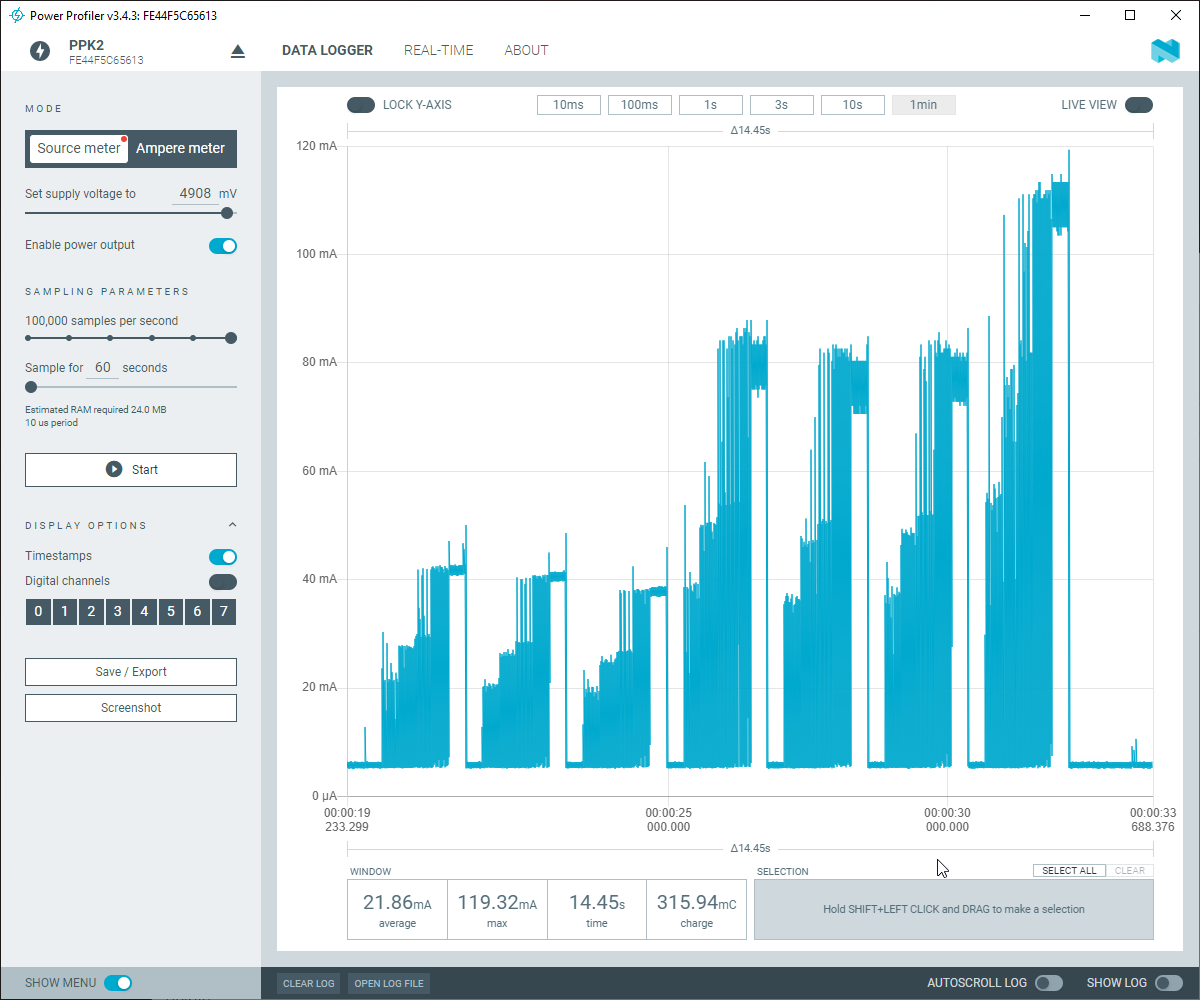
Task: Click the 21.86 mA average value
Action: click(x=397, y=903)
